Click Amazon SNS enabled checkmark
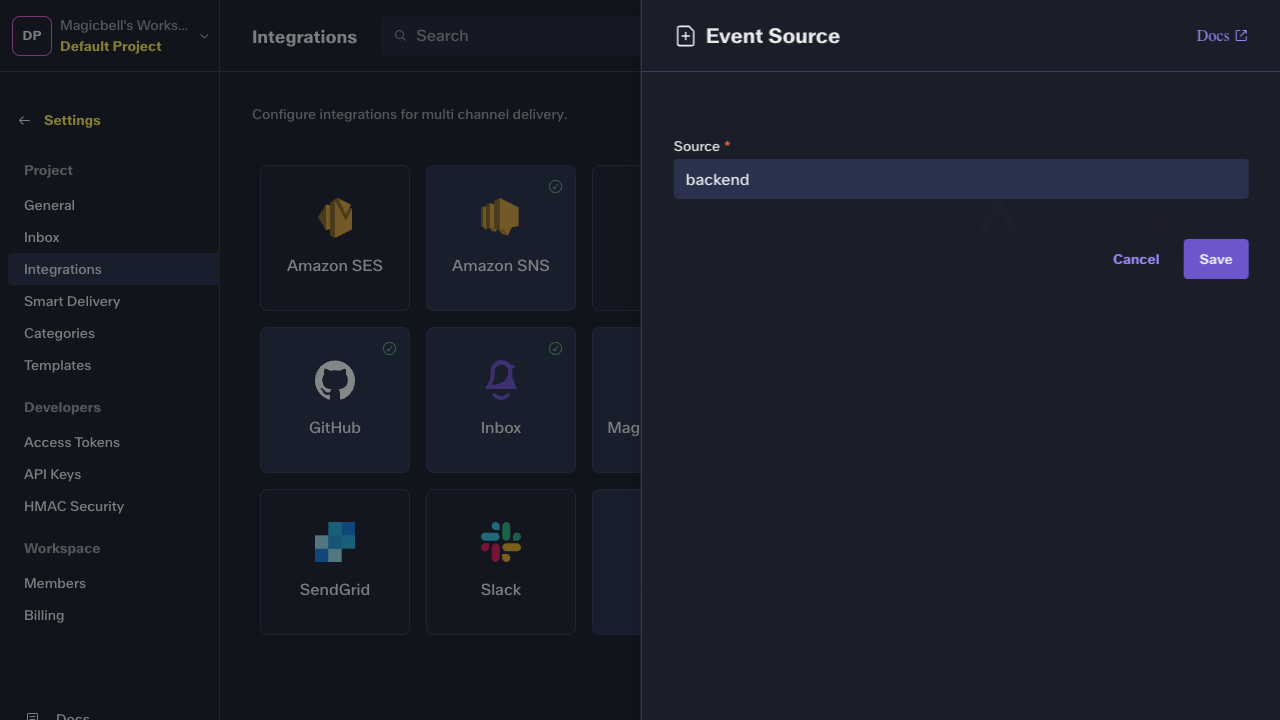Image resolution: width=1280 pixels, height=720 pixels. click(555, 187)
